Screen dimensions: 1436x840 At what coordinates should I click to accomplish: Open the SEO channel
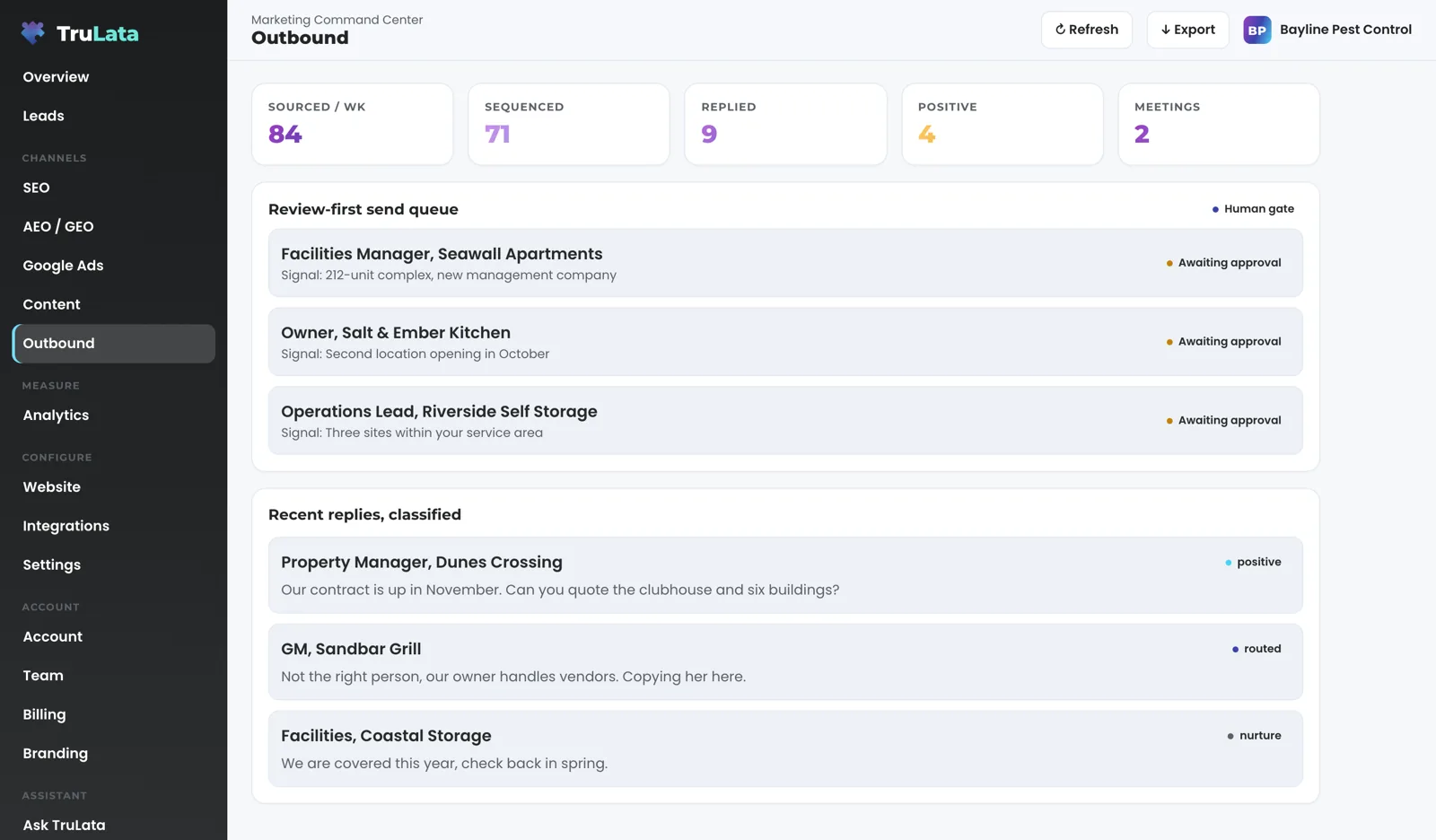point(113,188)
